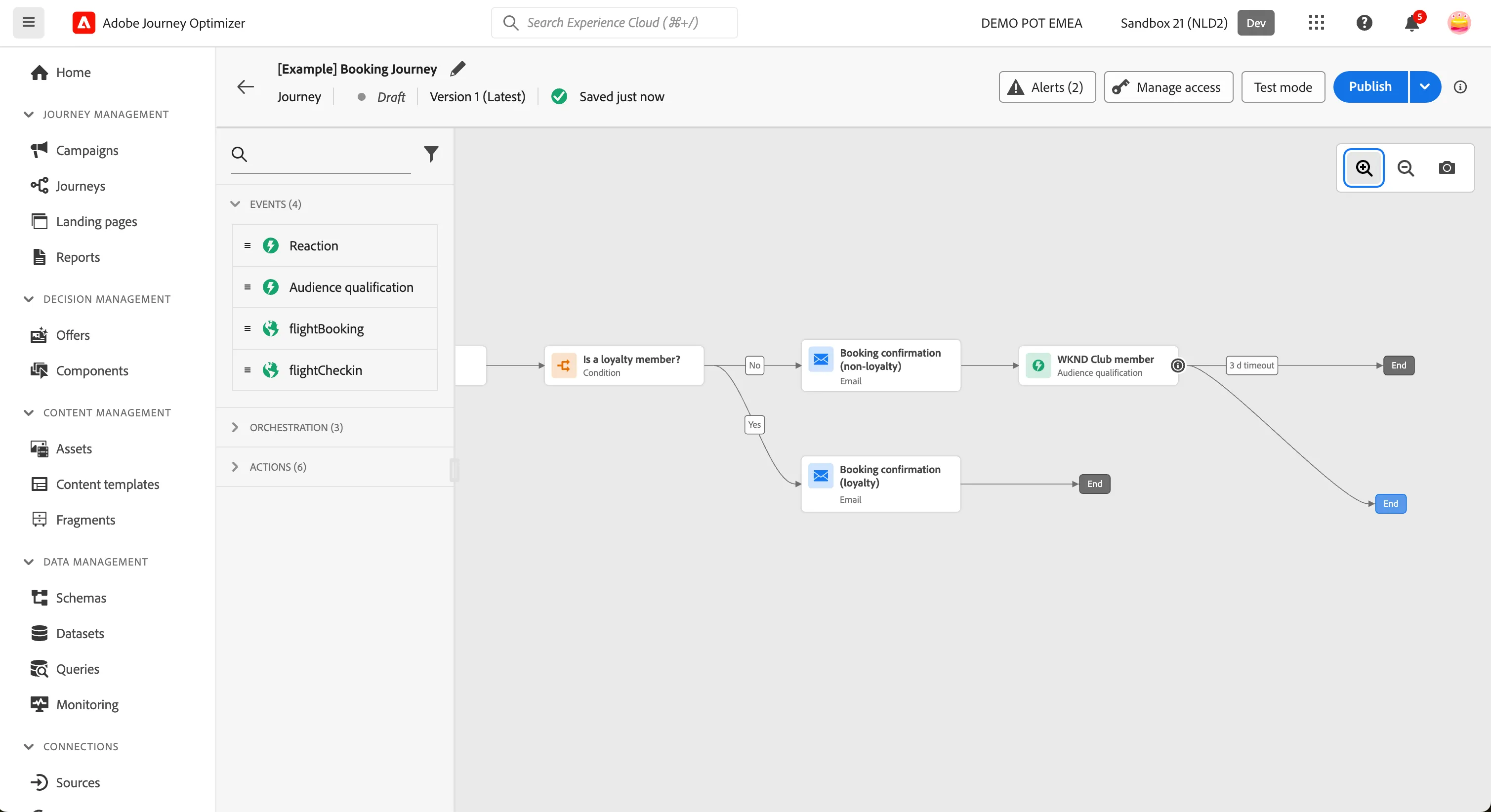This screenshot has height=812, width=1491.
Task: Expand the Orchestration (3) section
Action: click(x=235, y=427)
